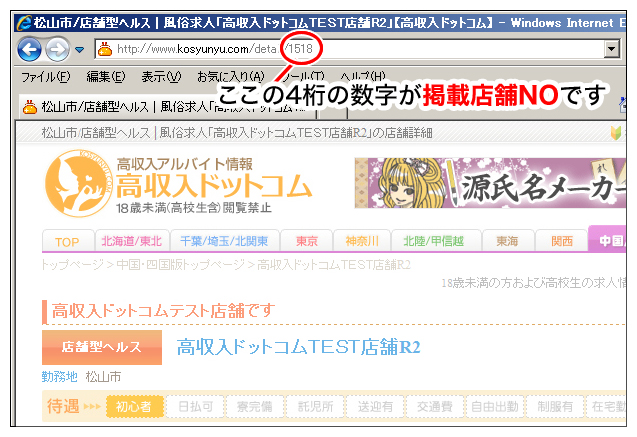Open the 関西 region tab

(562, 241)
